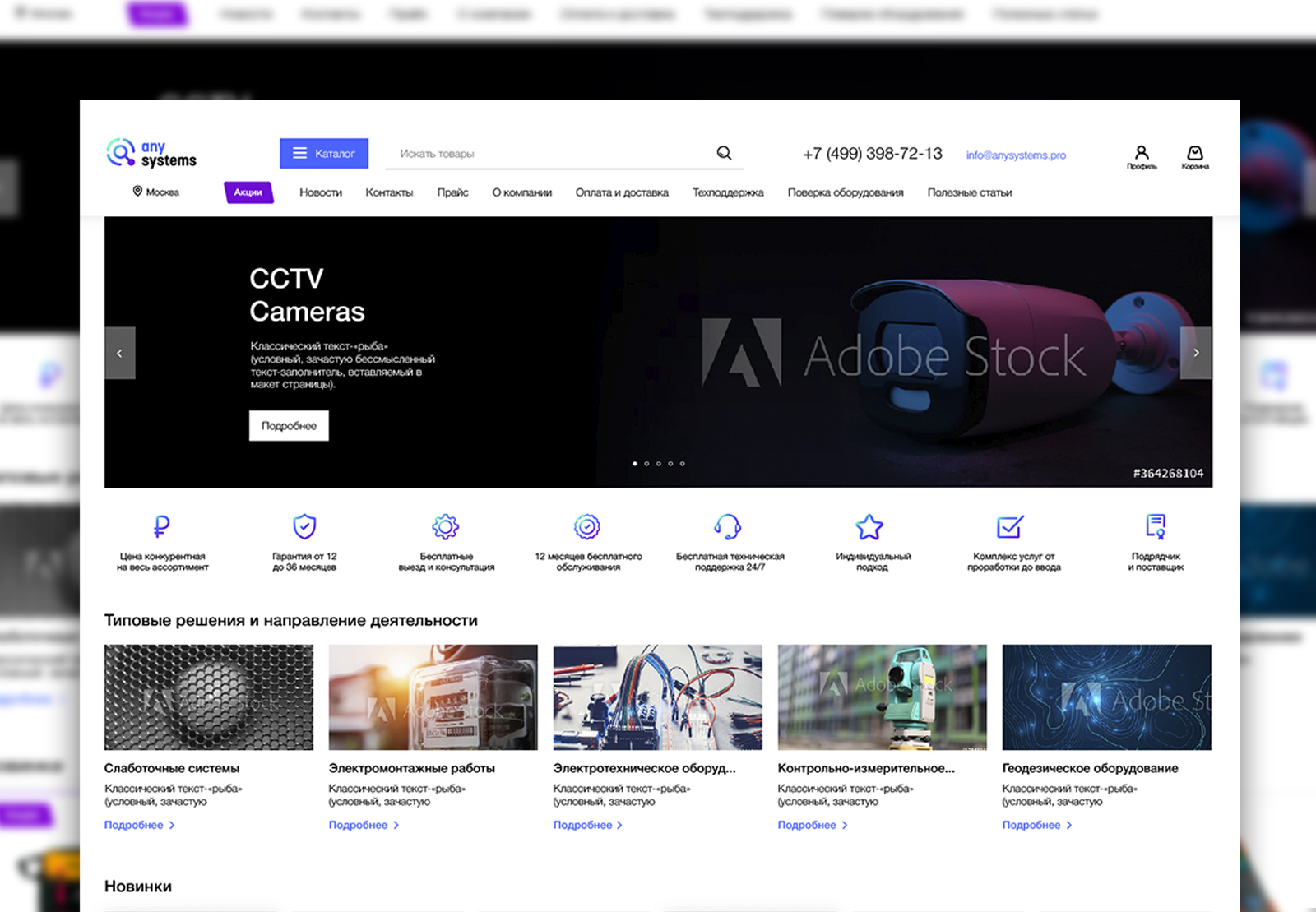Click the document contractor and supplier icon

coord(1156,526)
